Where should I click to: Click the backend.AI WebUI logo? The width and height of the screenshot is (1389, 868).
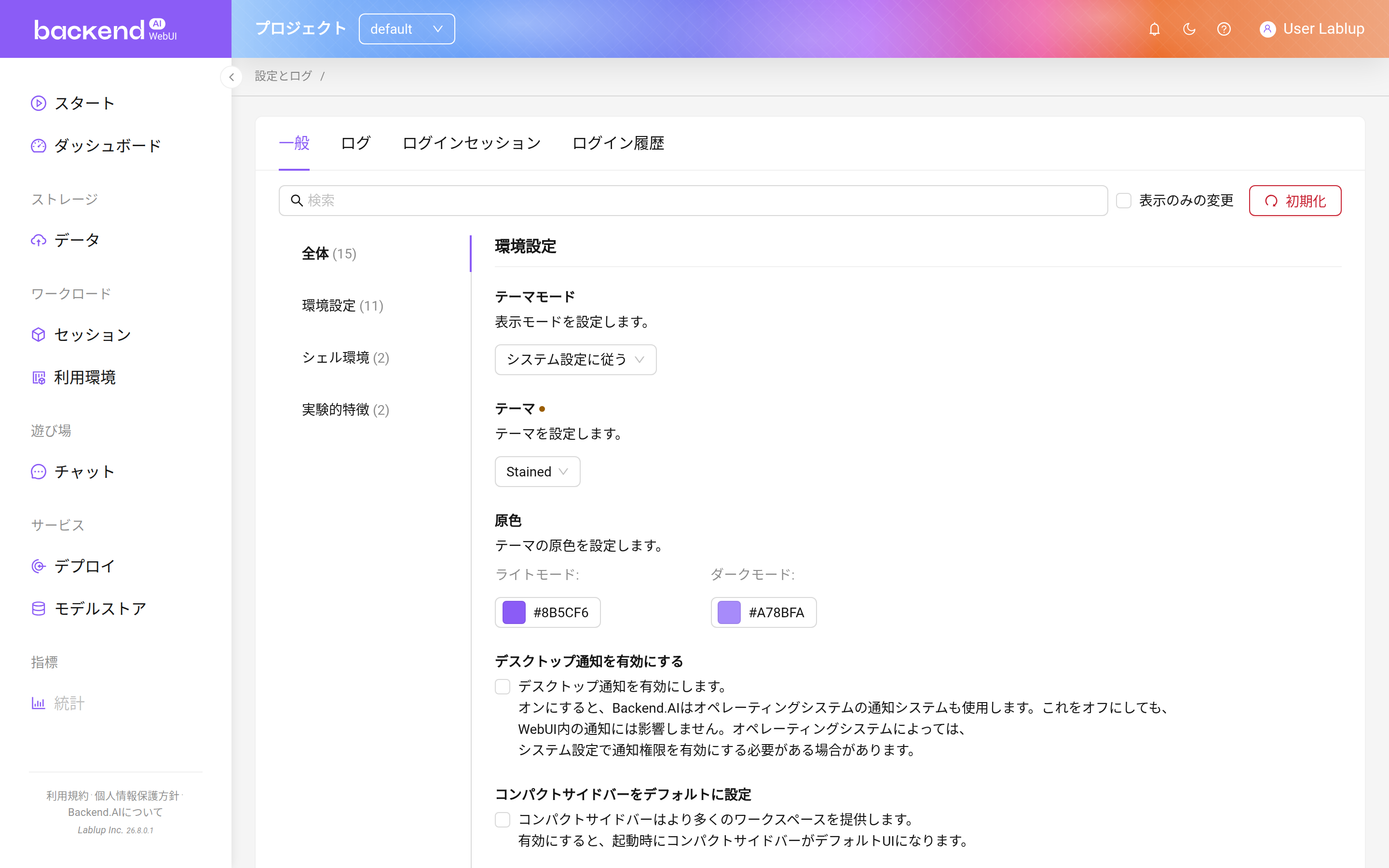coord(106,29)
